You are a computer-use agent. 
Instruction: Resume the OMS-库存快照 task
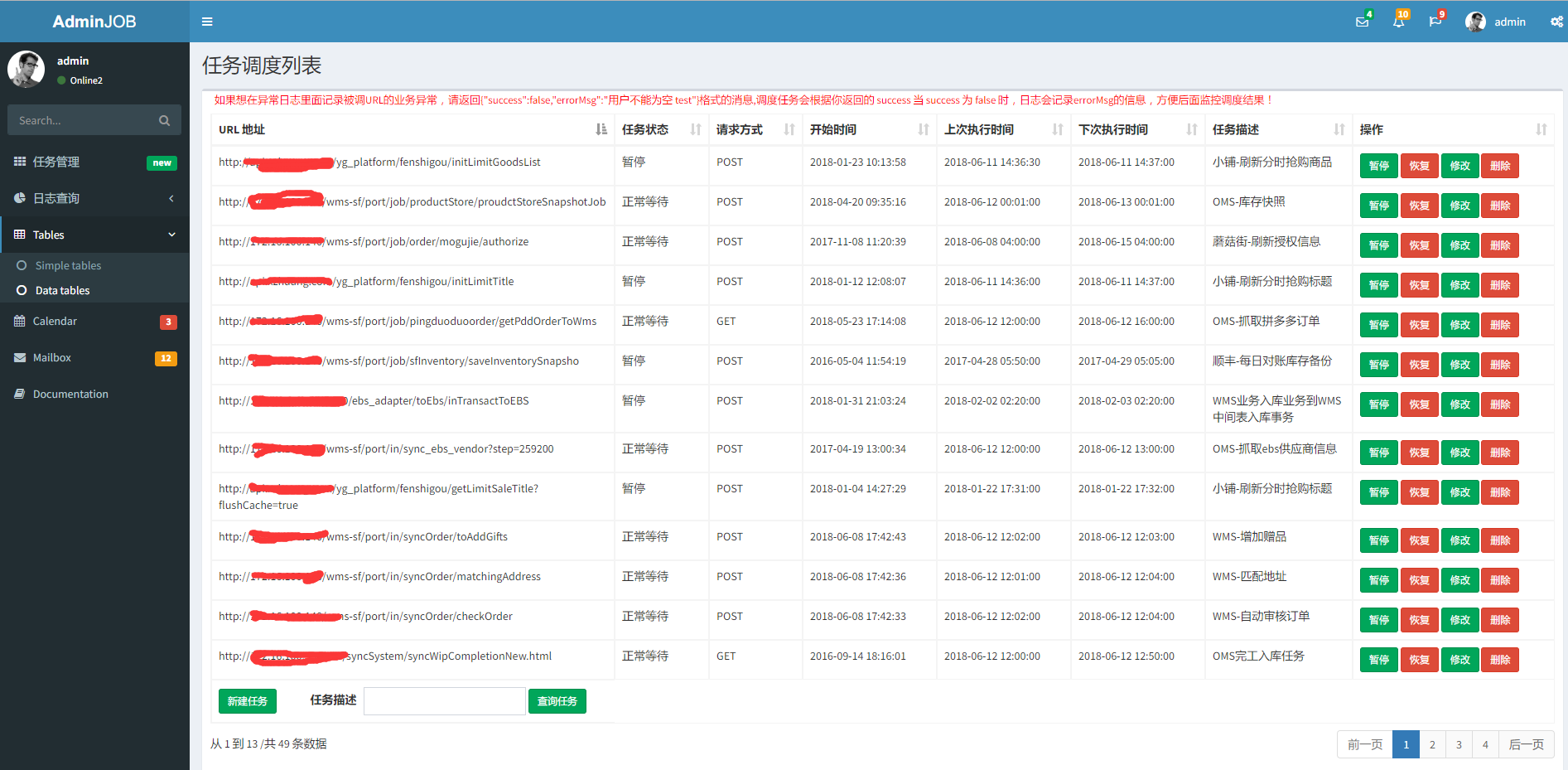click(1420, 206)
